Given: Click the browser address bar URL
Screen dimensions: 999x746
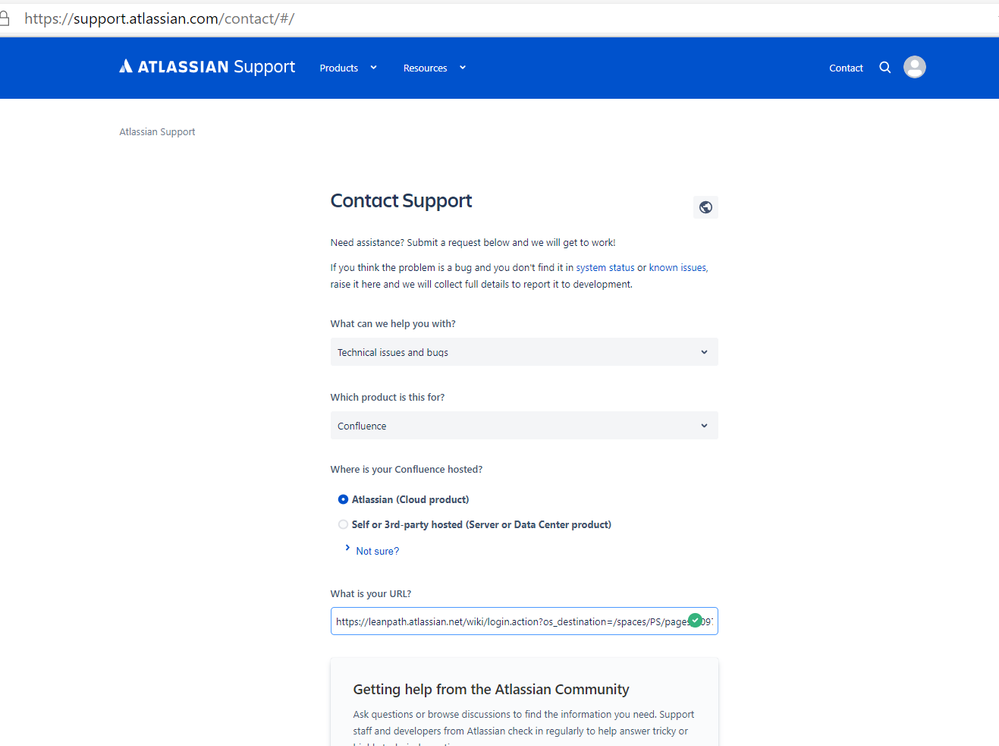Looking at the screenshot, I should click(x=159, y=18).
